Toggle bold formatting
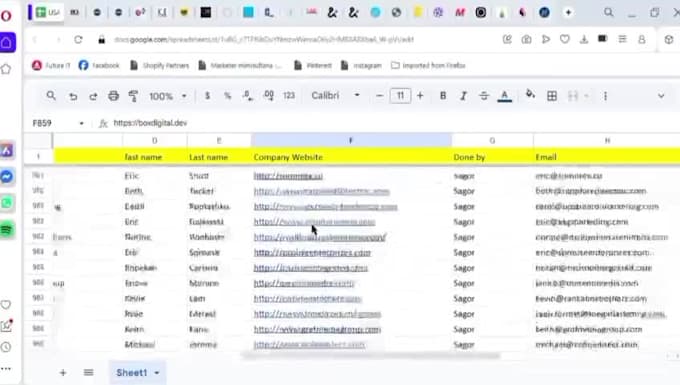 tap(443, 96)
